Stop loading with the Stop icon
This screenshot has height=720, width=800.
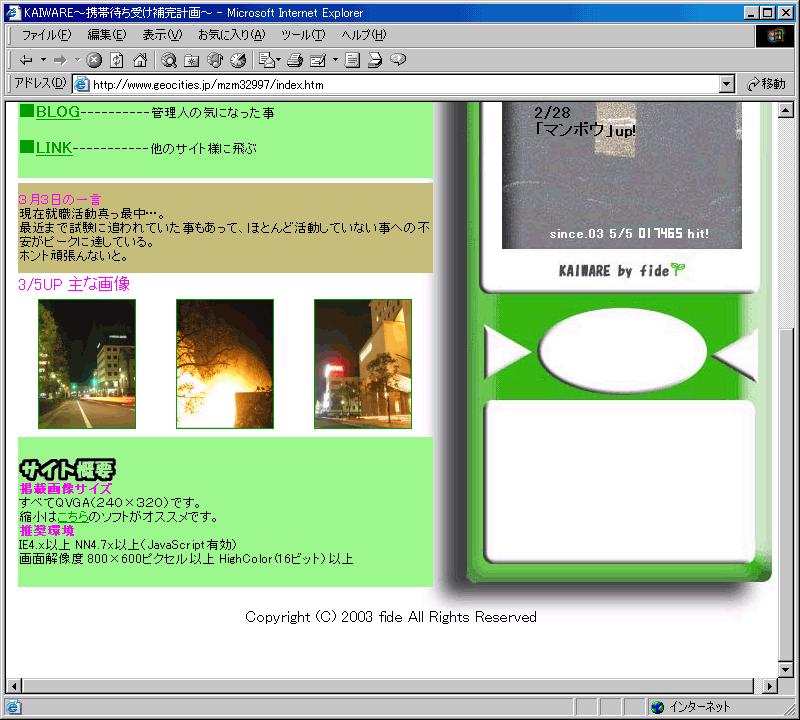pos(94,60)
